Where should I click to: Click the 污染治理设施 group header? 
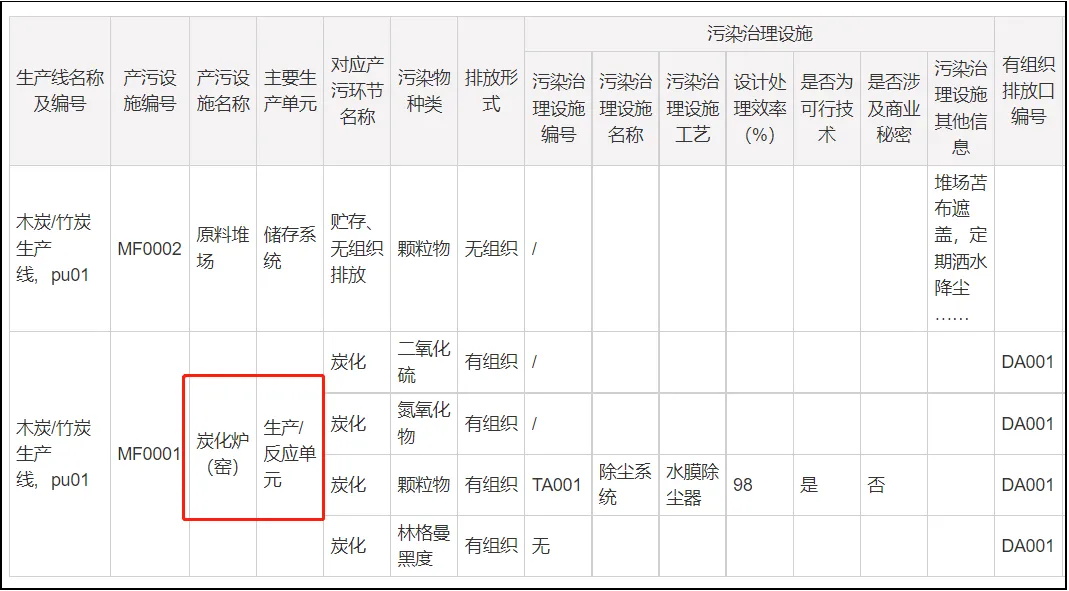click(759, 34)
